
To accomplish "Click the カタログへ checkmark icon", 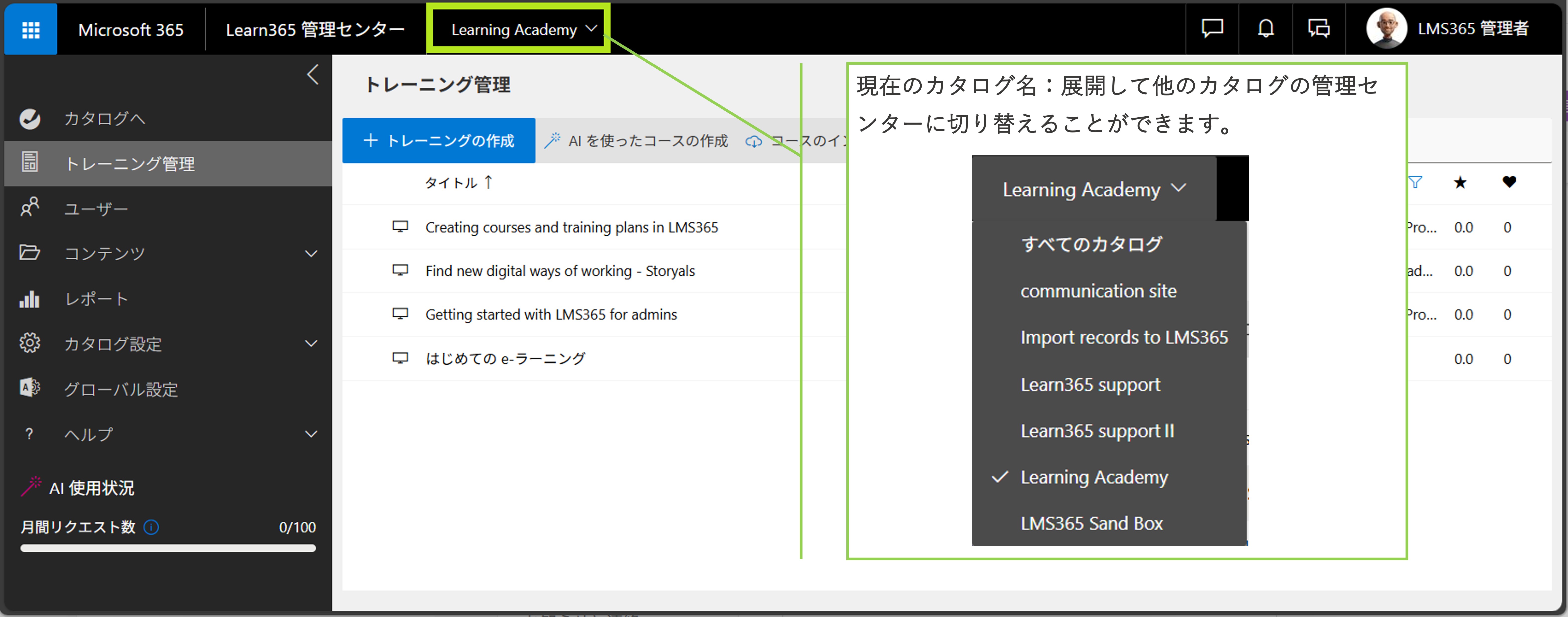I will (30, 119).
